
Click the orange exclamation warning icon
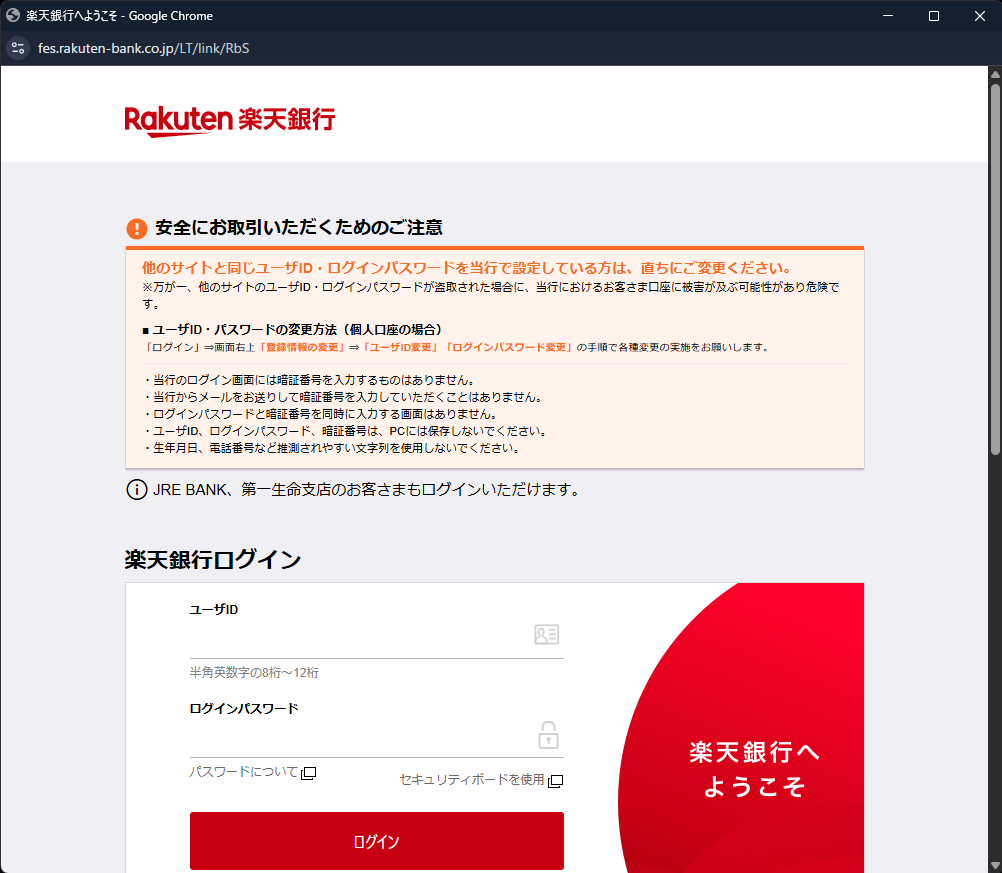click(137, 228)
